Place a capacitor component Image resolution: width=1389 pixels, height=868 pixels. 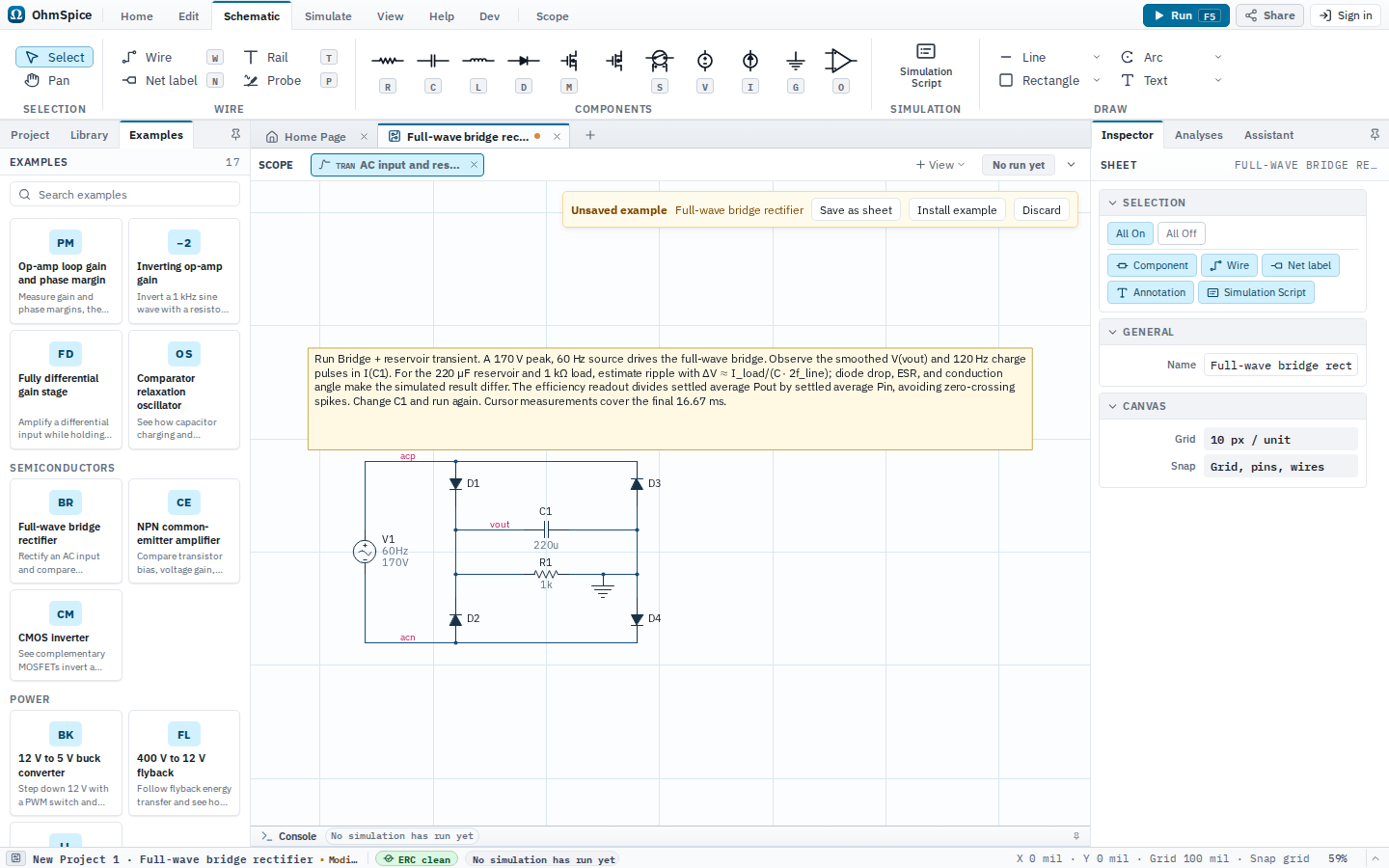433,69
